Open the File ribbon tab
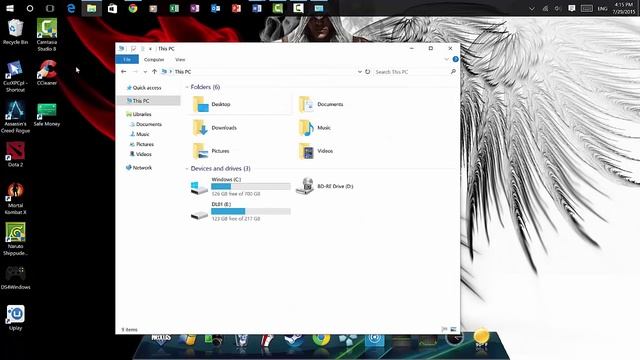 (x=127, y=60)
